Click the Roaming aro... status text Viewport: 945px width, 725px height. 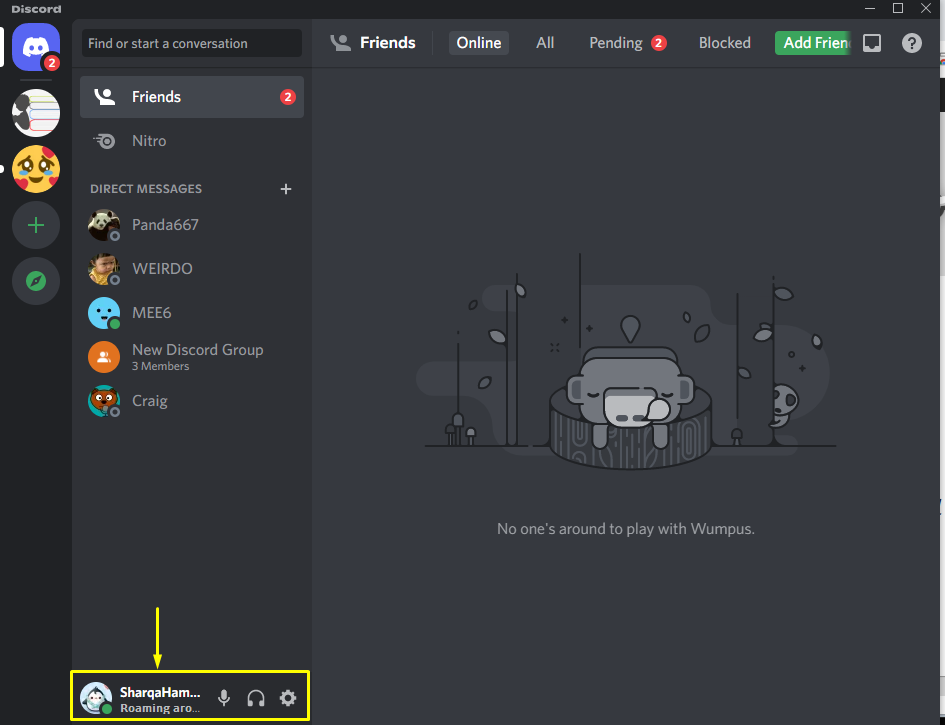[x=160, y=708]
